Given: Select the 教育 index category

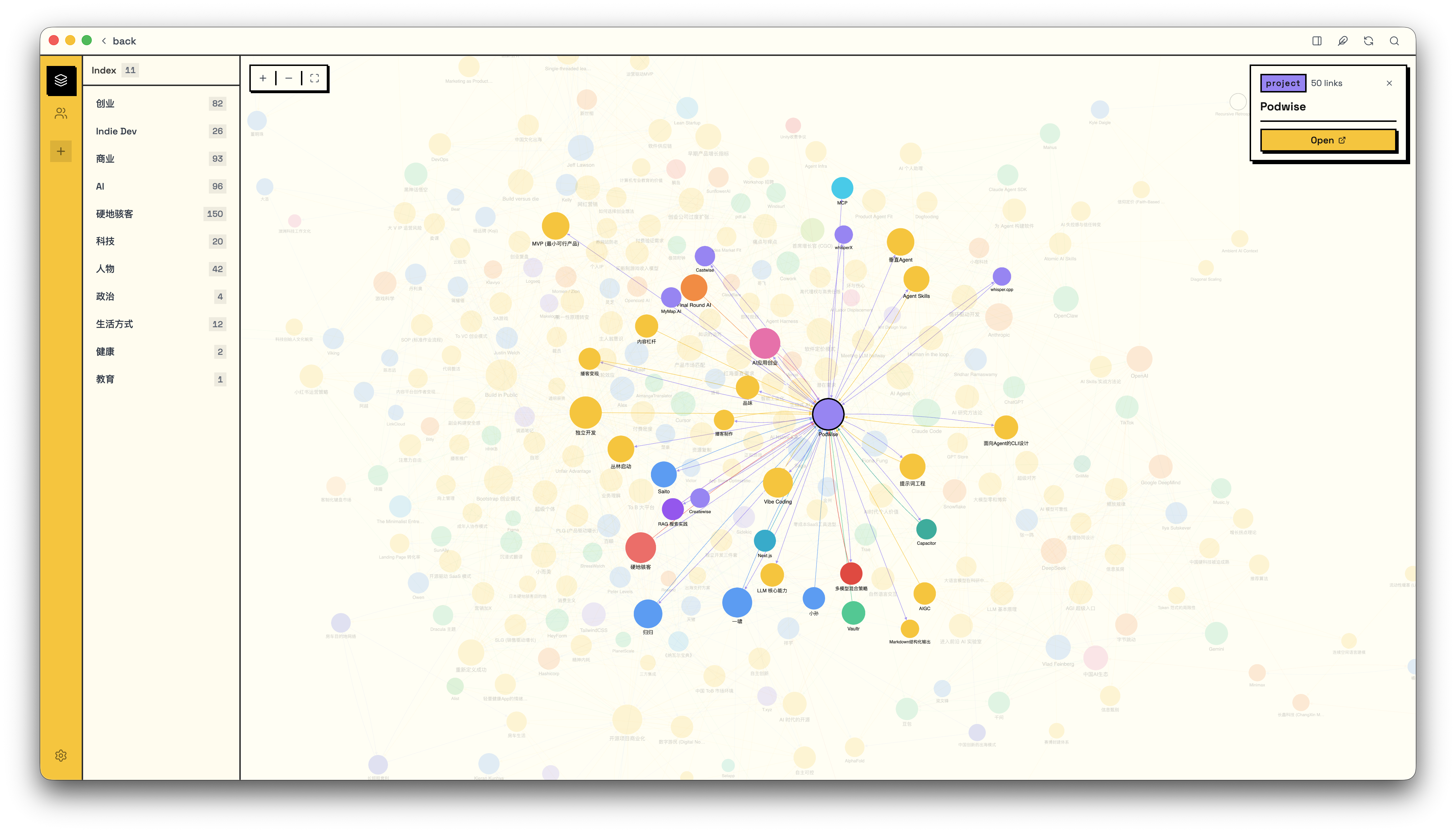Looking at the screenshot, I should (161, 379).
